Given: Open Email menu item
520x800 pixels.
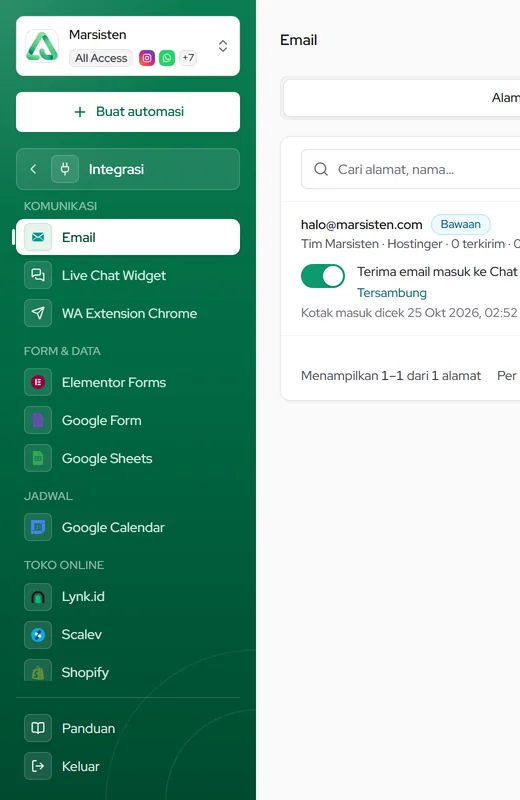Looking at the screenshot, I should coord(128,237).
